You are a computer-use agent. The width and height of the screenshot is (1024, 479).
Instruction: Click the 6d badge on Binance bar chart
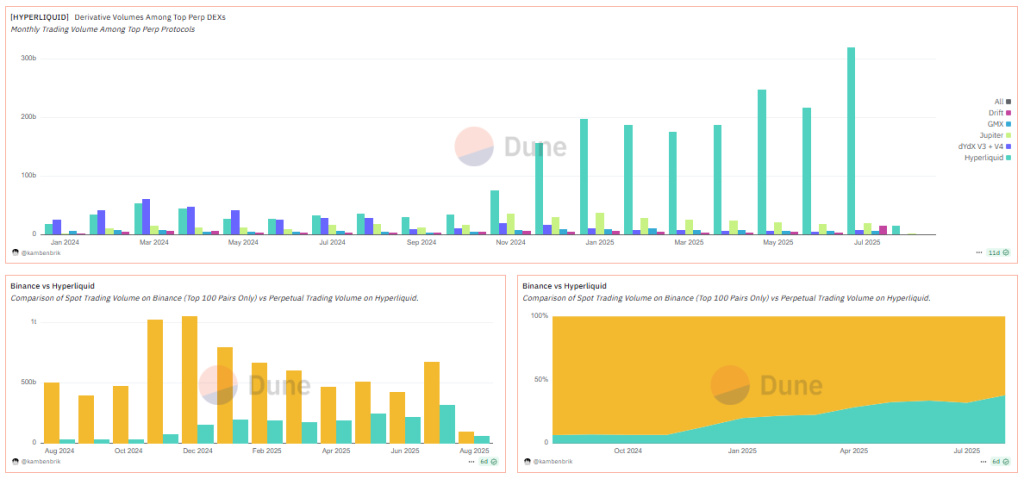pyautogui.click(x=490, y=461)
